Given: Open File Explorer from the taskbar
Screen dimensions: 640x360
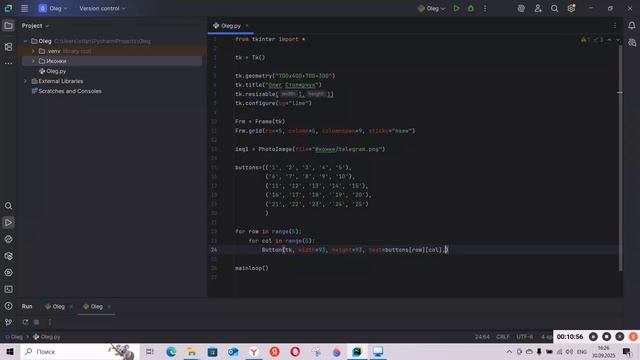Looking at the screenshot, I should [191, 351].
